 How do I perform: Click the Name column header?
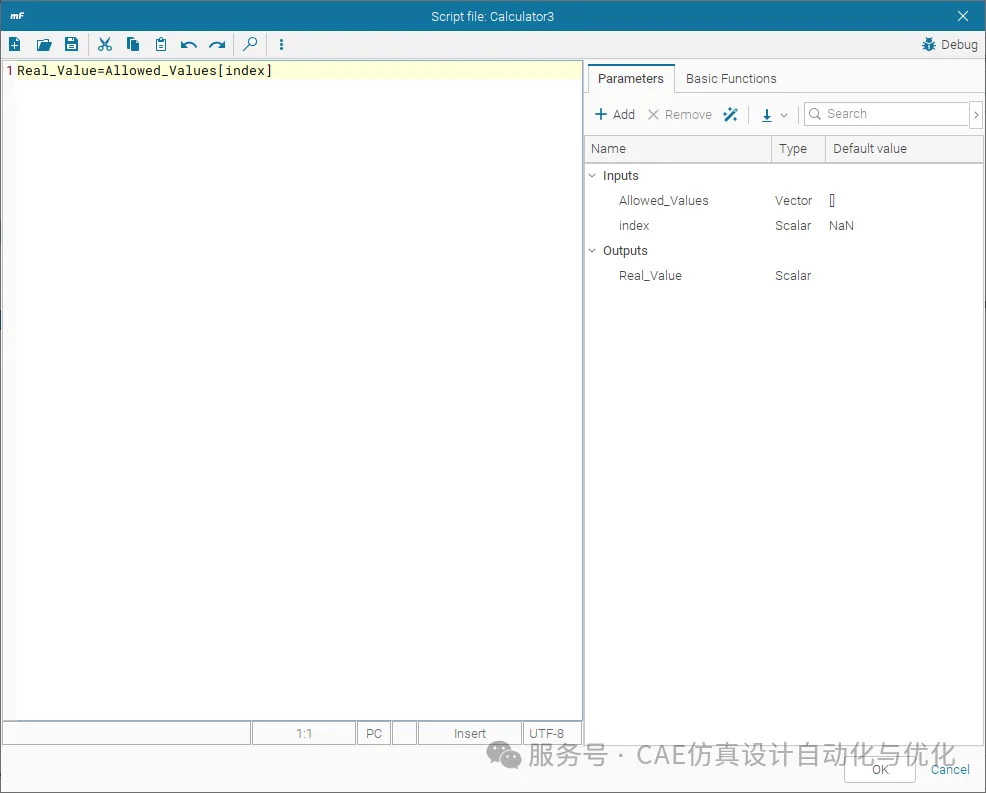click(x=679, y=149)
